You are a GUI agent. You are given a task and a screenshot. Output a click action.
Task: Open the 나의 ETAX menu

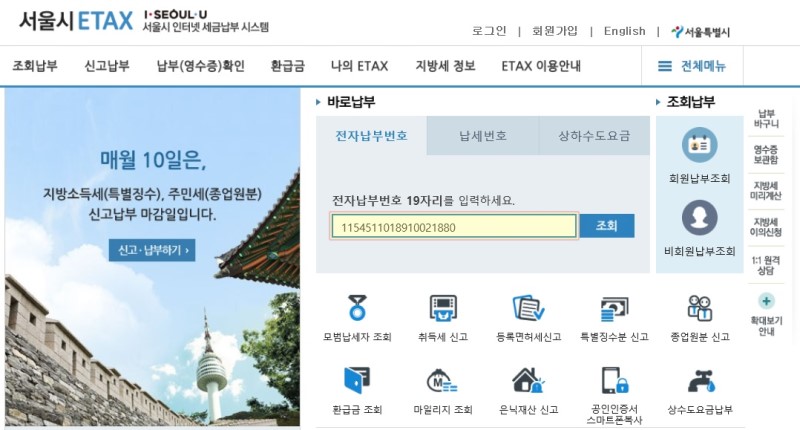[359, 66]
